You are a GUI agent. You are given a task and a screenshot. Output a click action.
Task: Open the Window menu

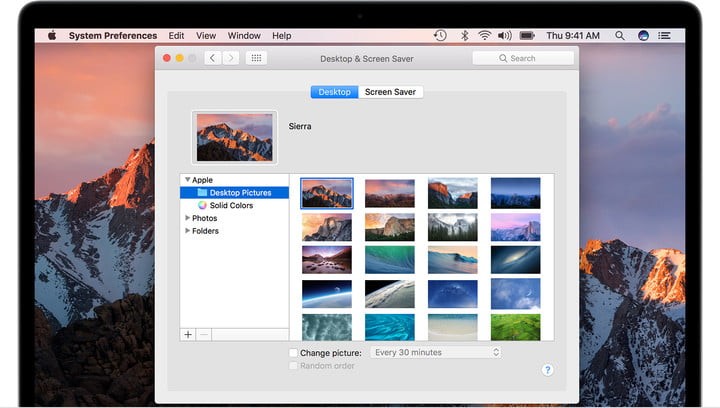point(244,35)
